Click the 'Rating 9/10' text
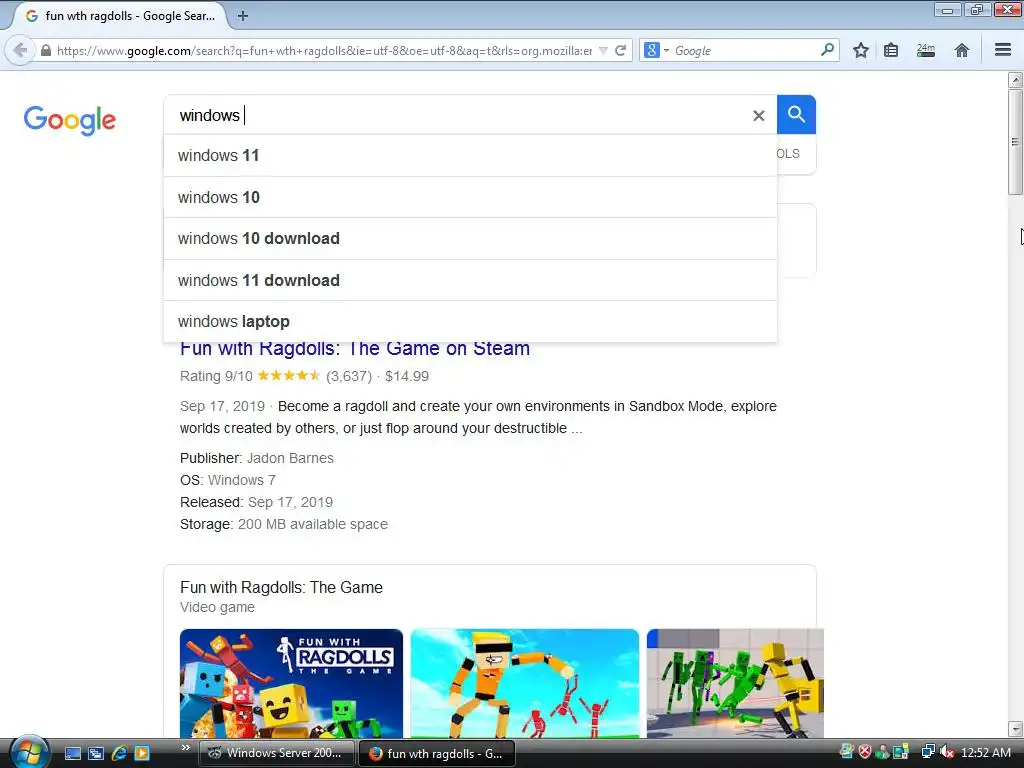The image size is (1024, 768). [216, 376]
